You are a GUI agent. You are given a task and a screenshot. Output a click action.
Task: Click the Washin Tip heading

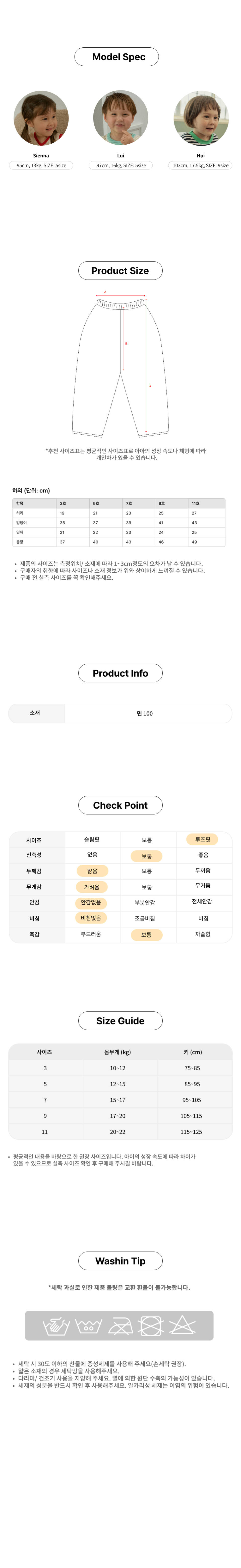pyautogui.click(x=120, y=1261)
